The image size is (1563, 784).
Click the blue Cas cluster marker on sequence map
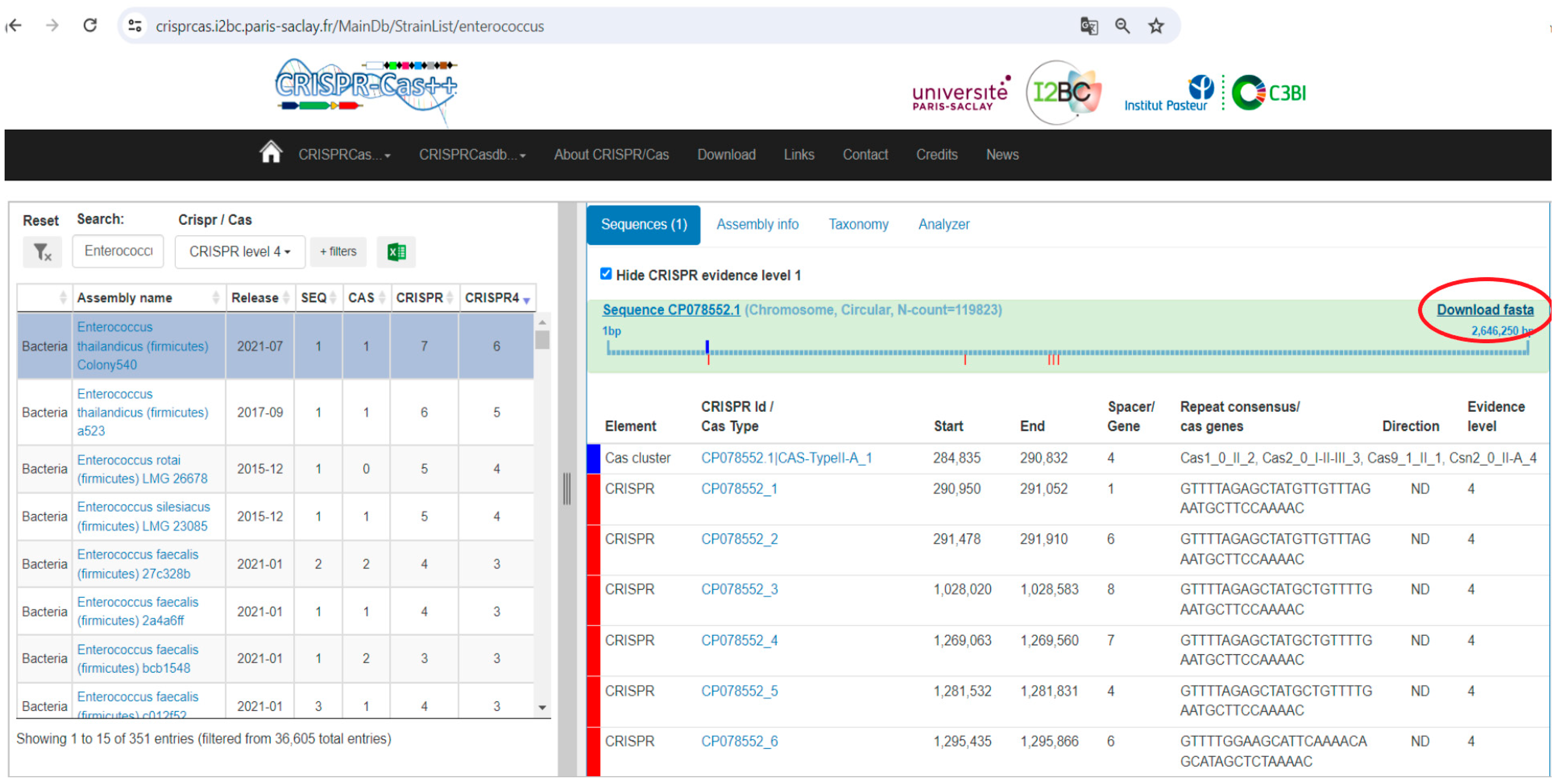click(707, 346)
